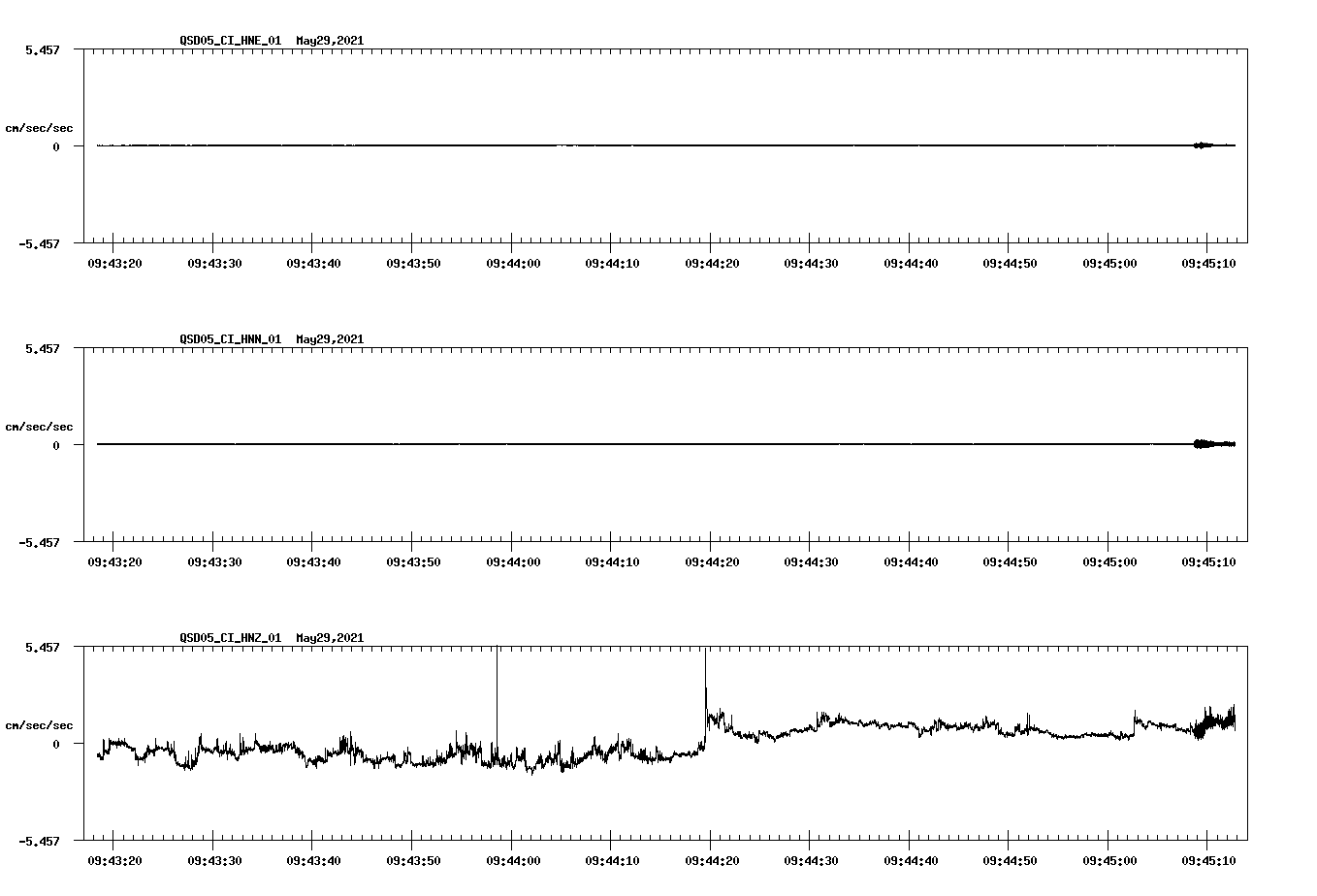Click the cm/sec/sec unit label of HNE plot

pyautogui.click(x=39, y=128)
